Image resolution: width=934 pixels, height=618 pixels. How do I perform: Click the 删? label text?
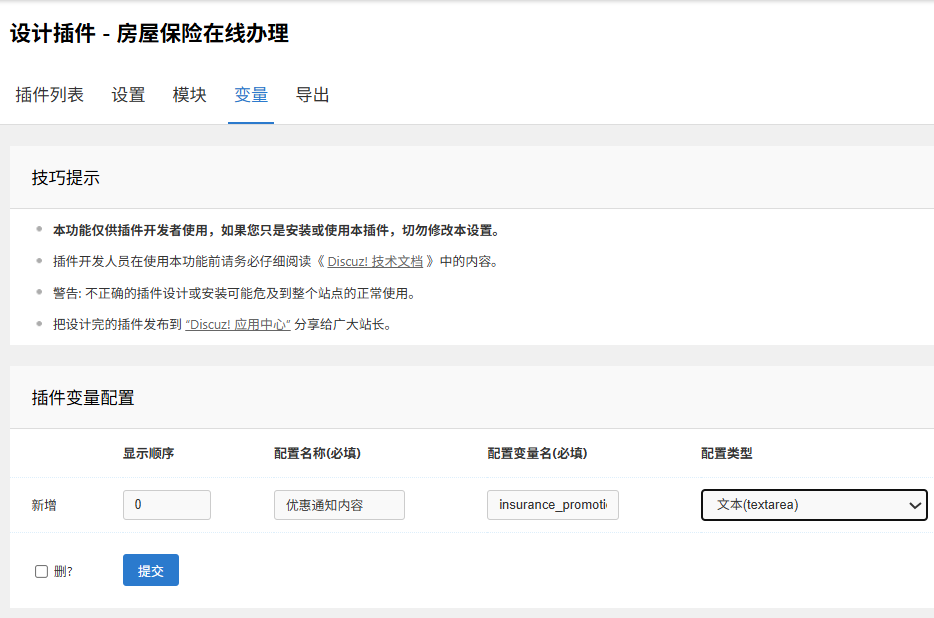coord(63,572)
